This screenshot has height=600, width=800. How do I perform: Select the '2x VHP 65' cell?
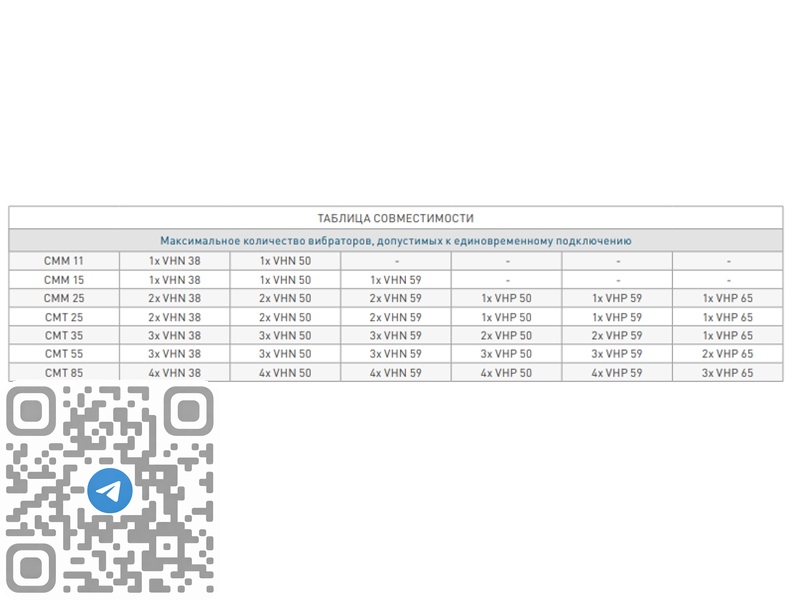(x=727, y=354)
